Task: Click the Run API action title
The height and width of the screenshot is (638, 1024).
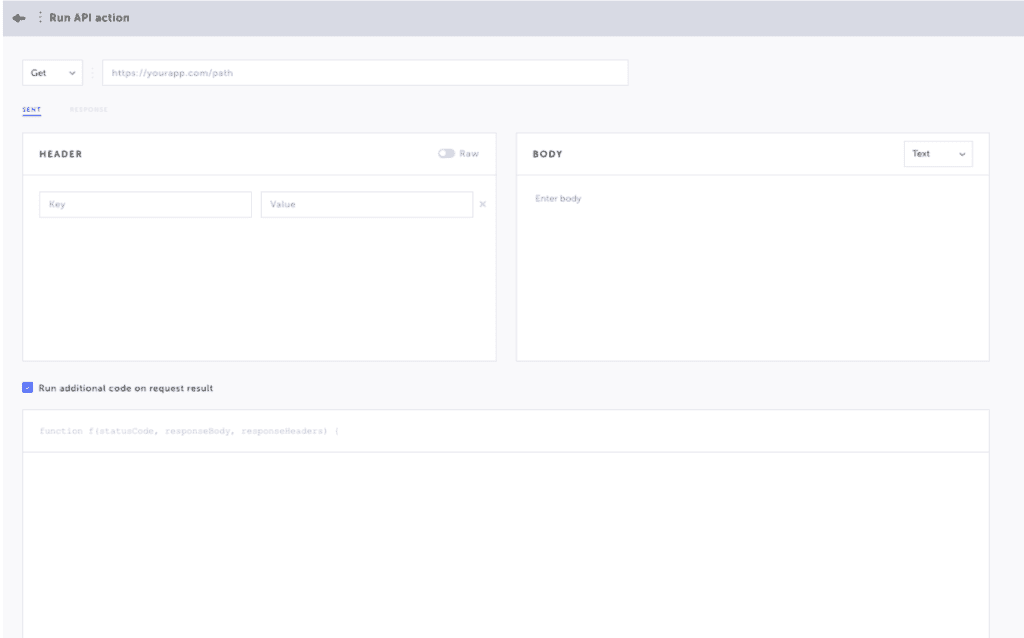Action: coord(92,17)
